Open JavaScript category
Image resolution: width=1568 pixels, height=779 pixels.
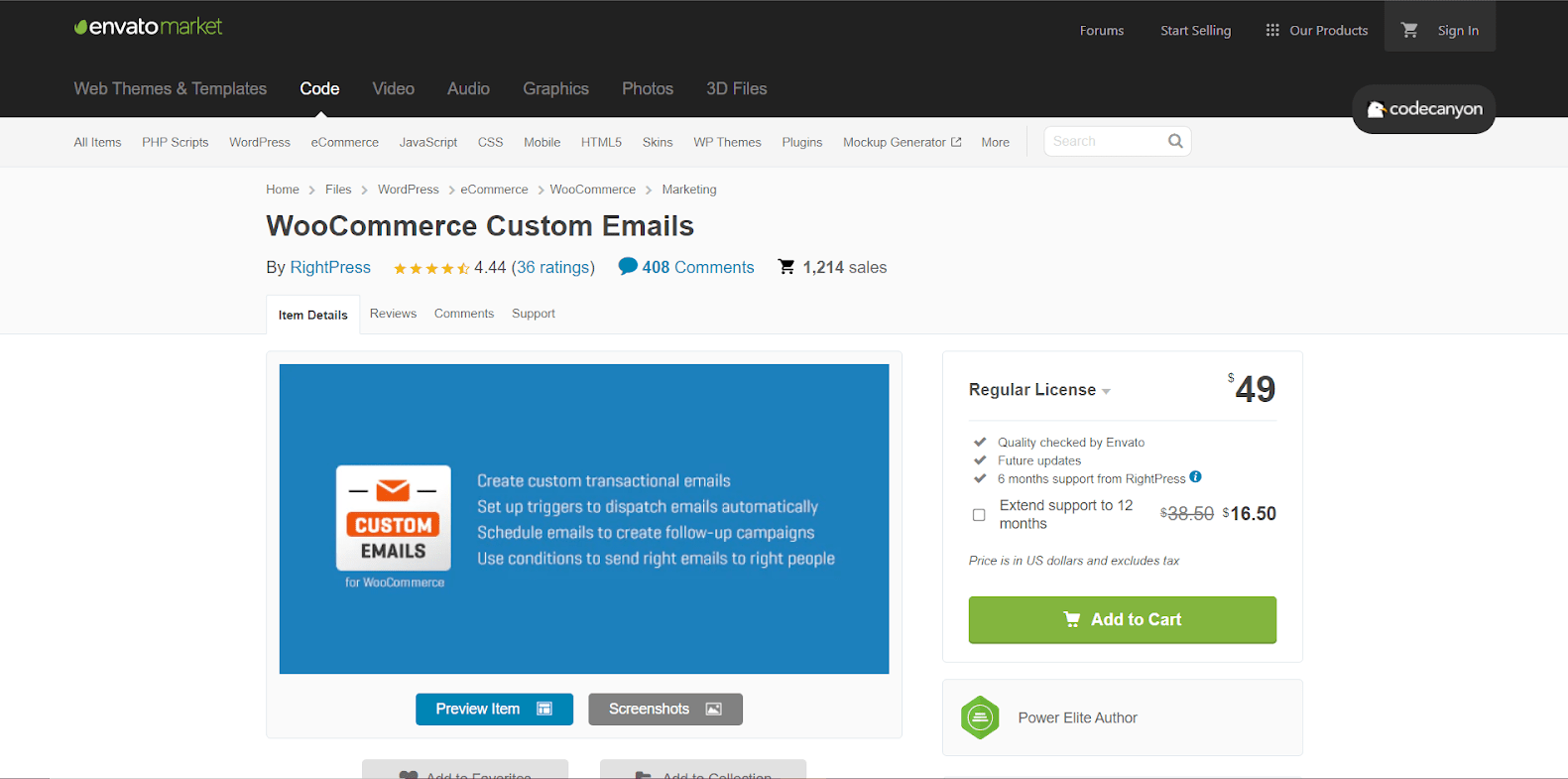(x=428, y=142)
